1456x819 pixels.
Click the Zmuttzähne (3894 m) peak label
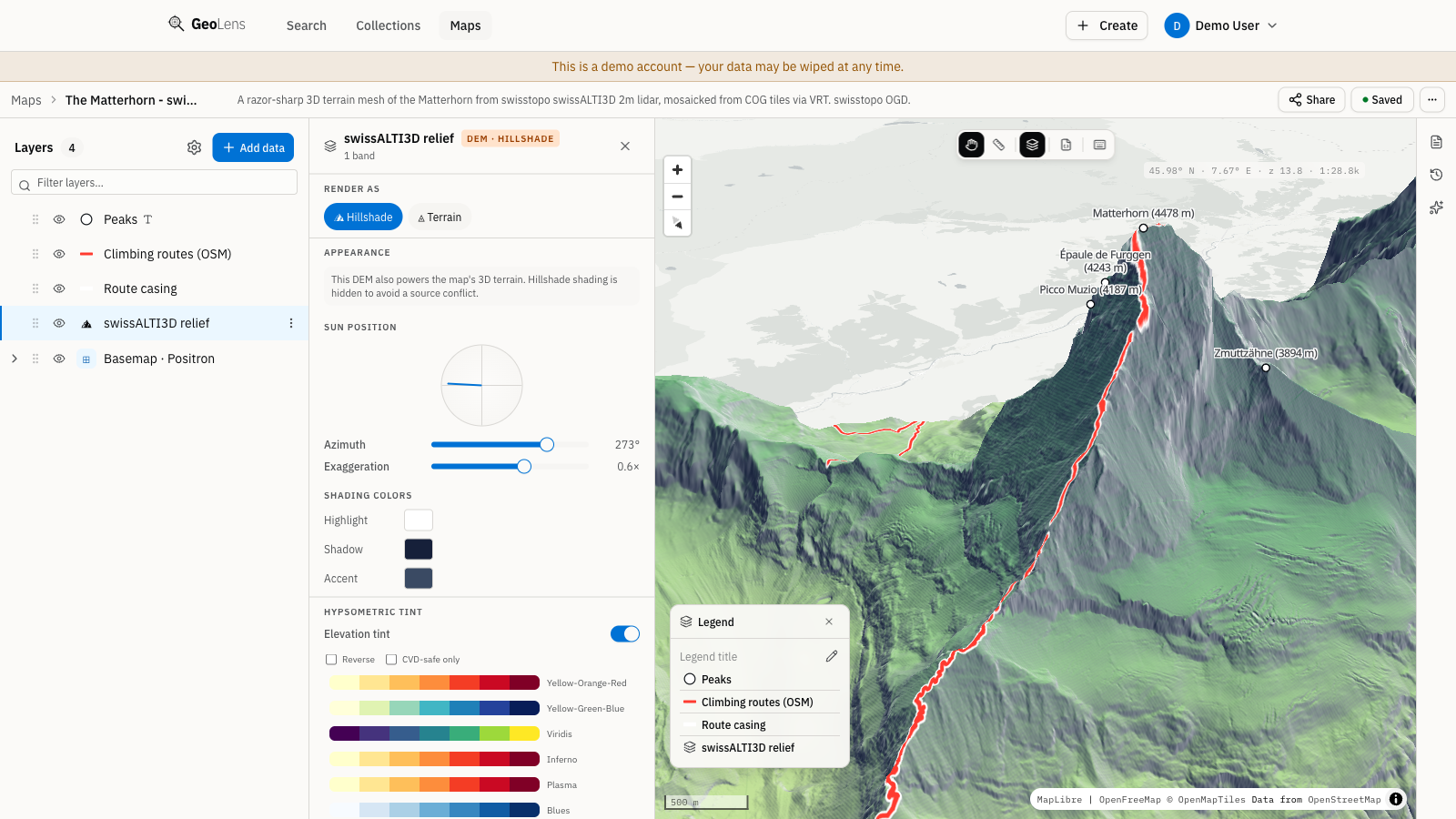1265,353
